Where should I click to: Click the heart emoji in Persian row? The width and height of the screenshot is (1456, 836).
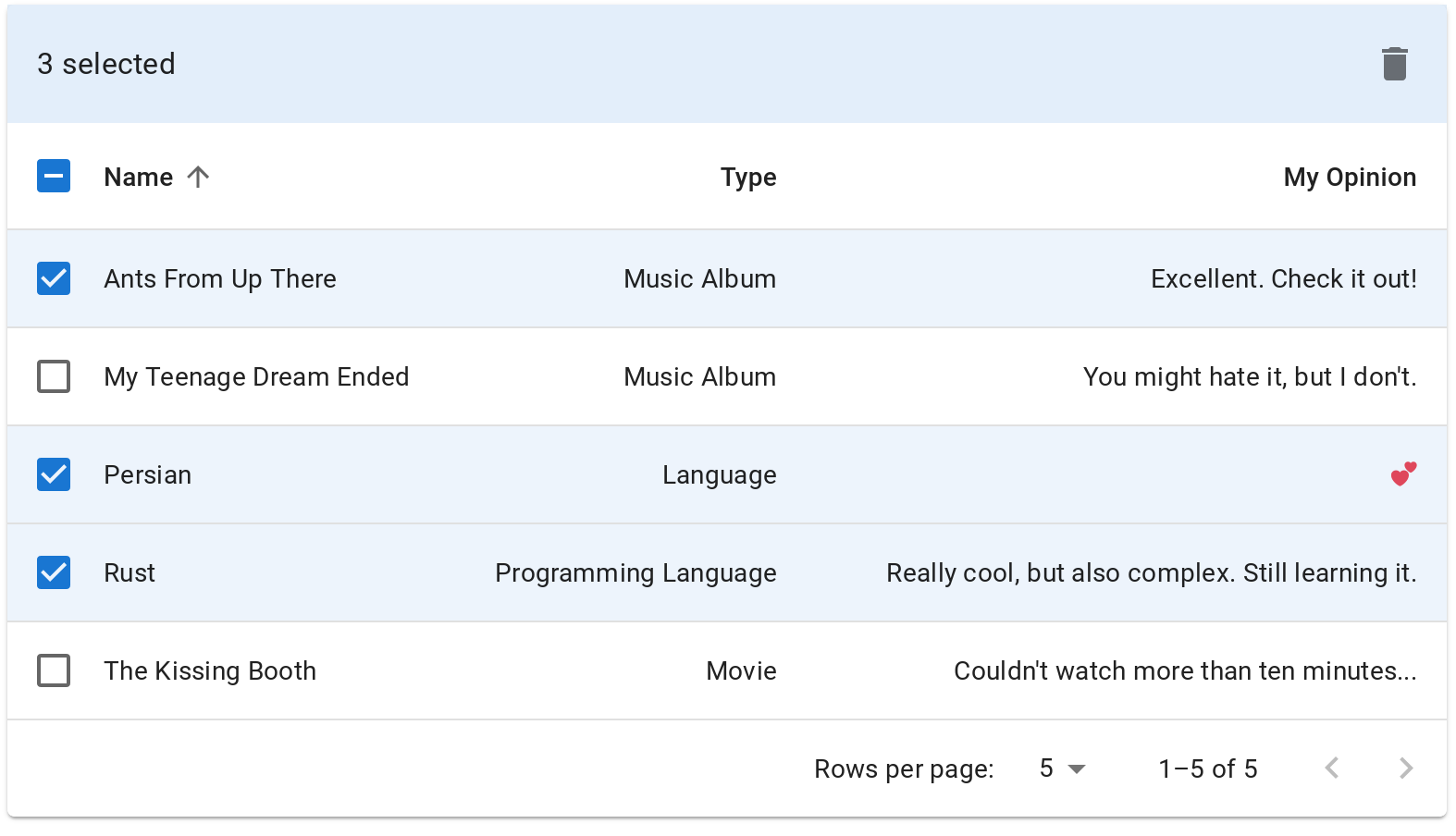point(1403,474)
